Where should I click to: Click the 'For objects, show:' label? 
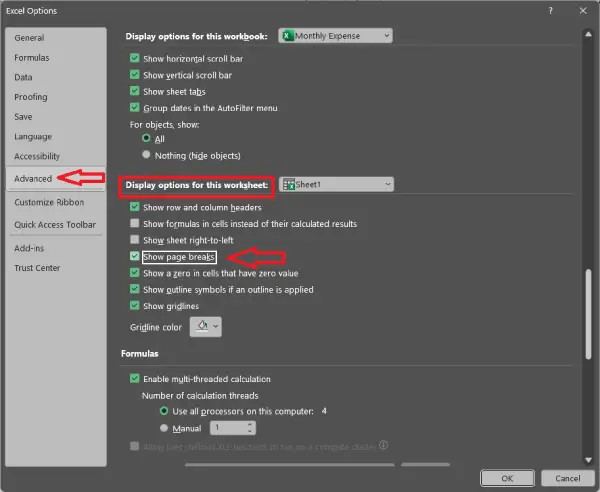[x=165, y=125]
